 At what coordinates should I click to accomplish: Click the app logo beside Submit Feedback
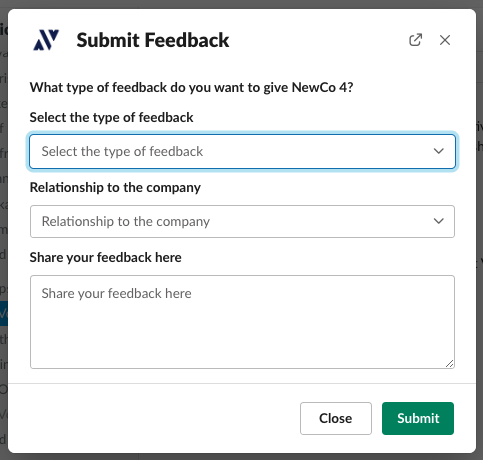(46, 40)
